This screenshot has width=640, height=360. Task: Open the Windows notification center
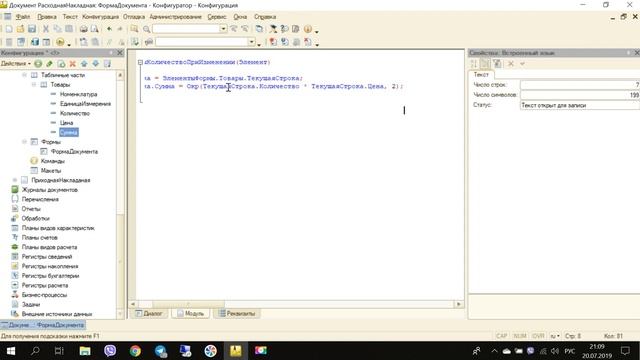(x=625, y=351)
